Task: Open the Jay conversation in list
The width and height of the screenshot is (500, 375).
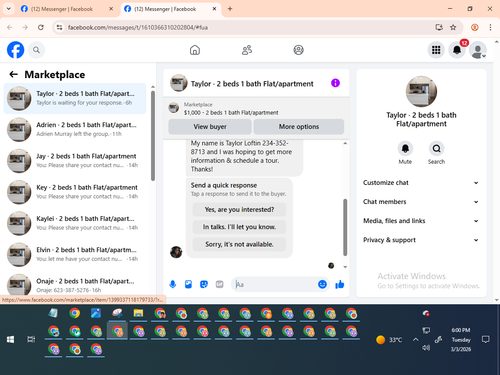Action: click(x=75, y=161)
